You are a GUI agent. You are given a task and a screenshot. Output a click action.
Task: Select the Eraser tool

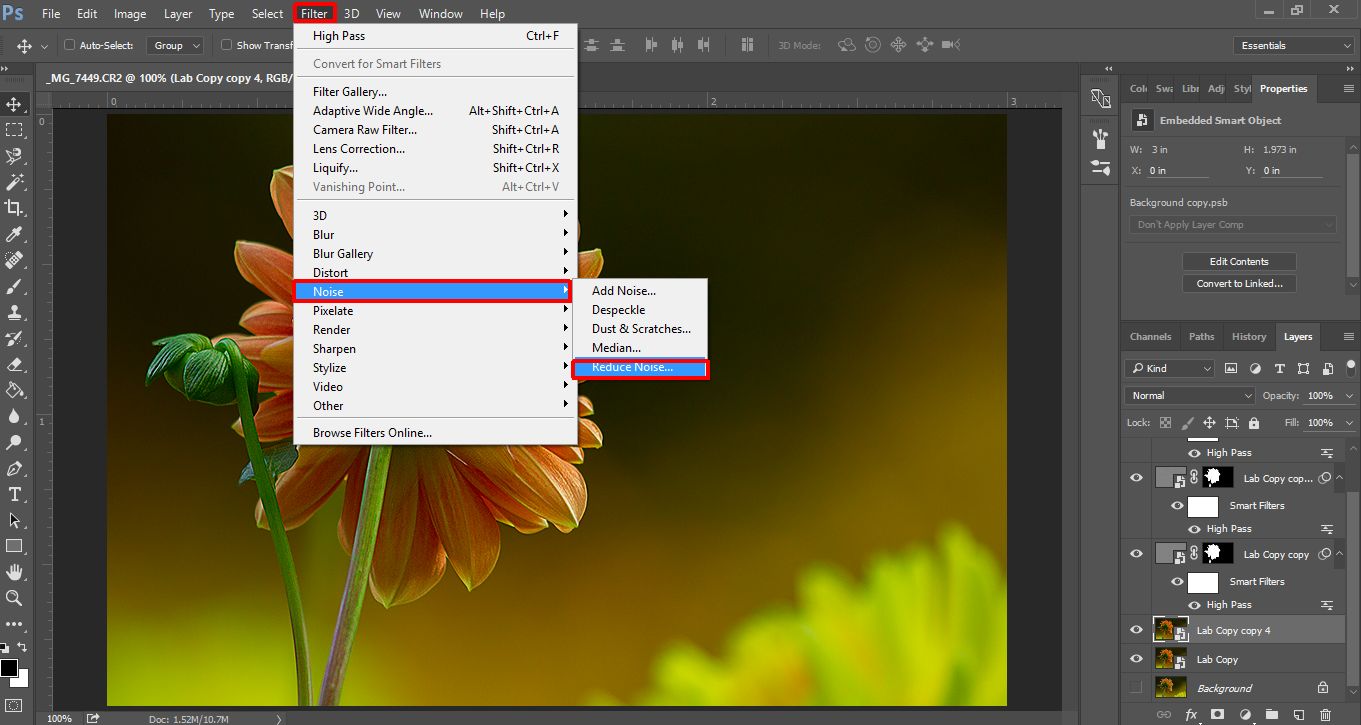click(14, 364)
